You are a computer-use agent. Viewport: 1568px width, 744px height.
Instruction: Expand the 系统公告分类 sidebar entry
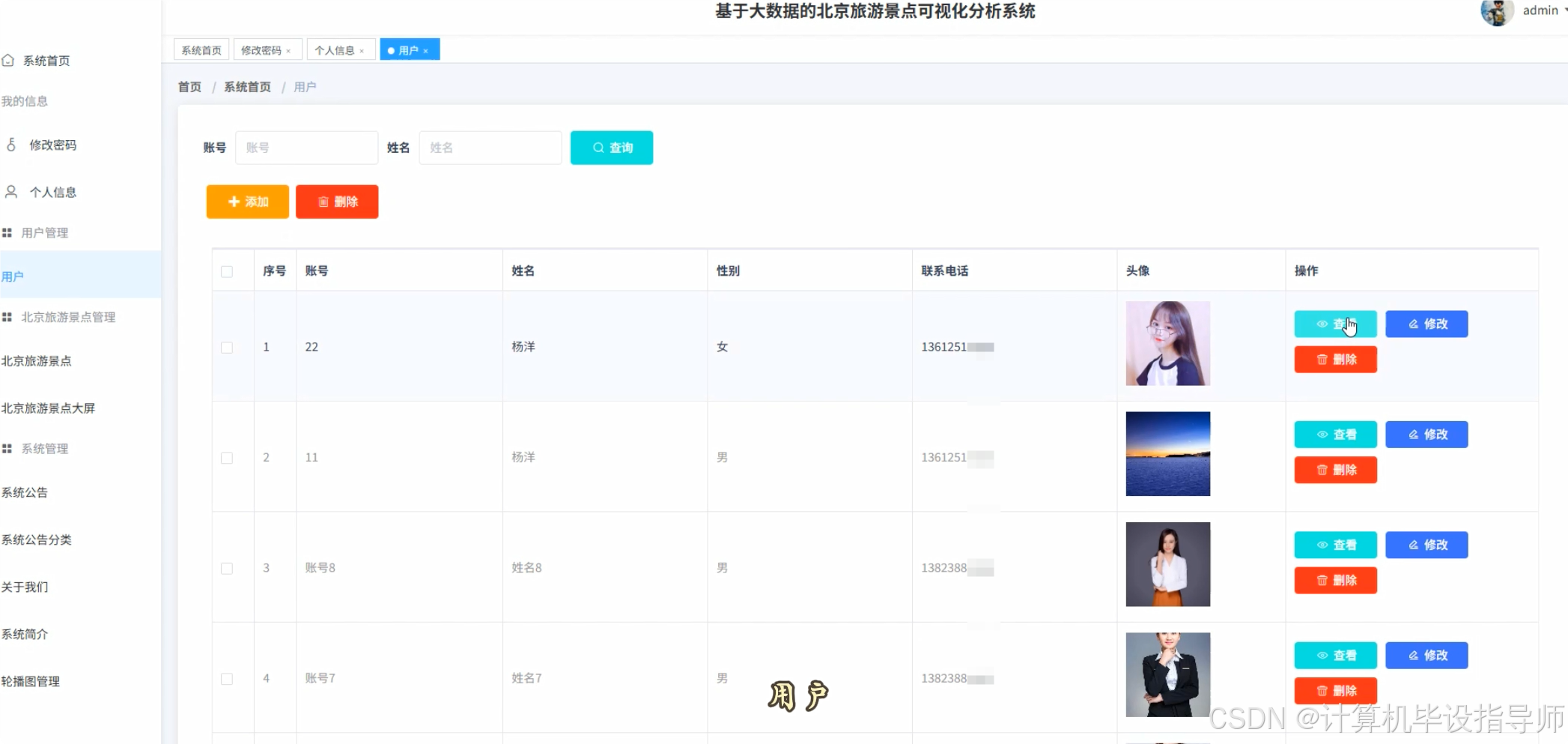pos(37,539)
